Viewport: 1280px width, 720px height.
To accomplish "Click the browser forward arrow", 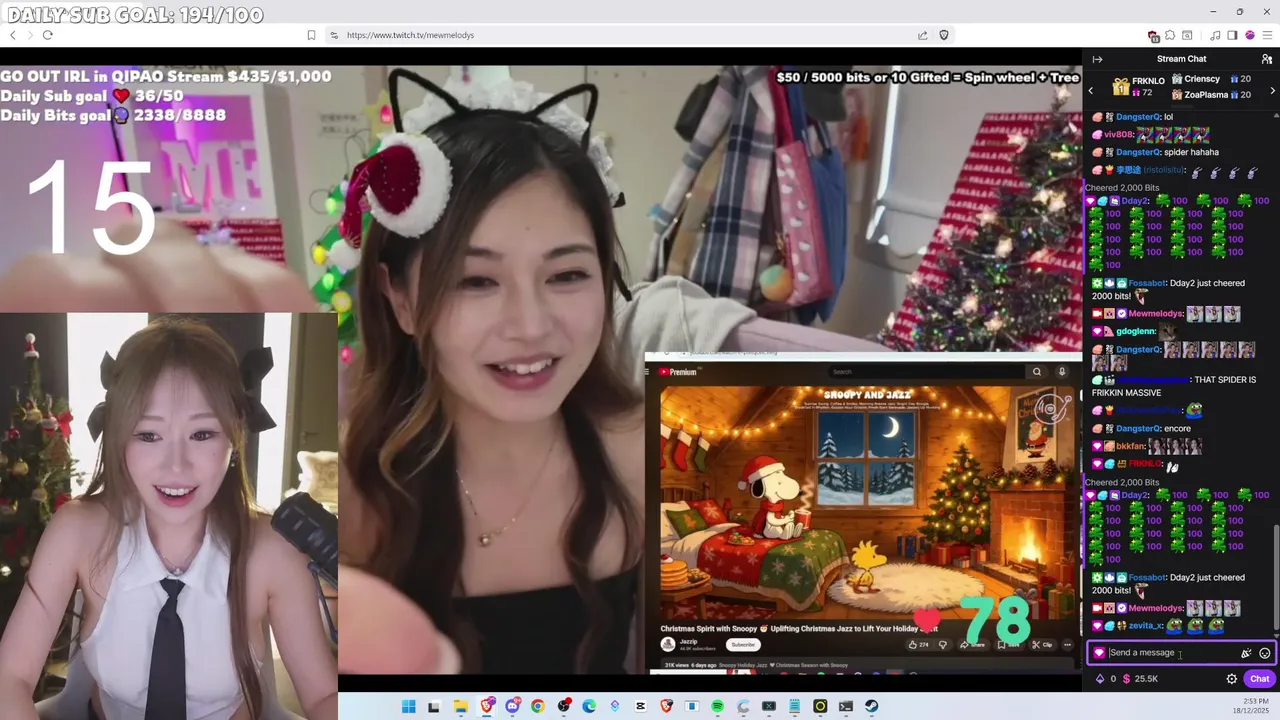I will click(x=29, y=35).
